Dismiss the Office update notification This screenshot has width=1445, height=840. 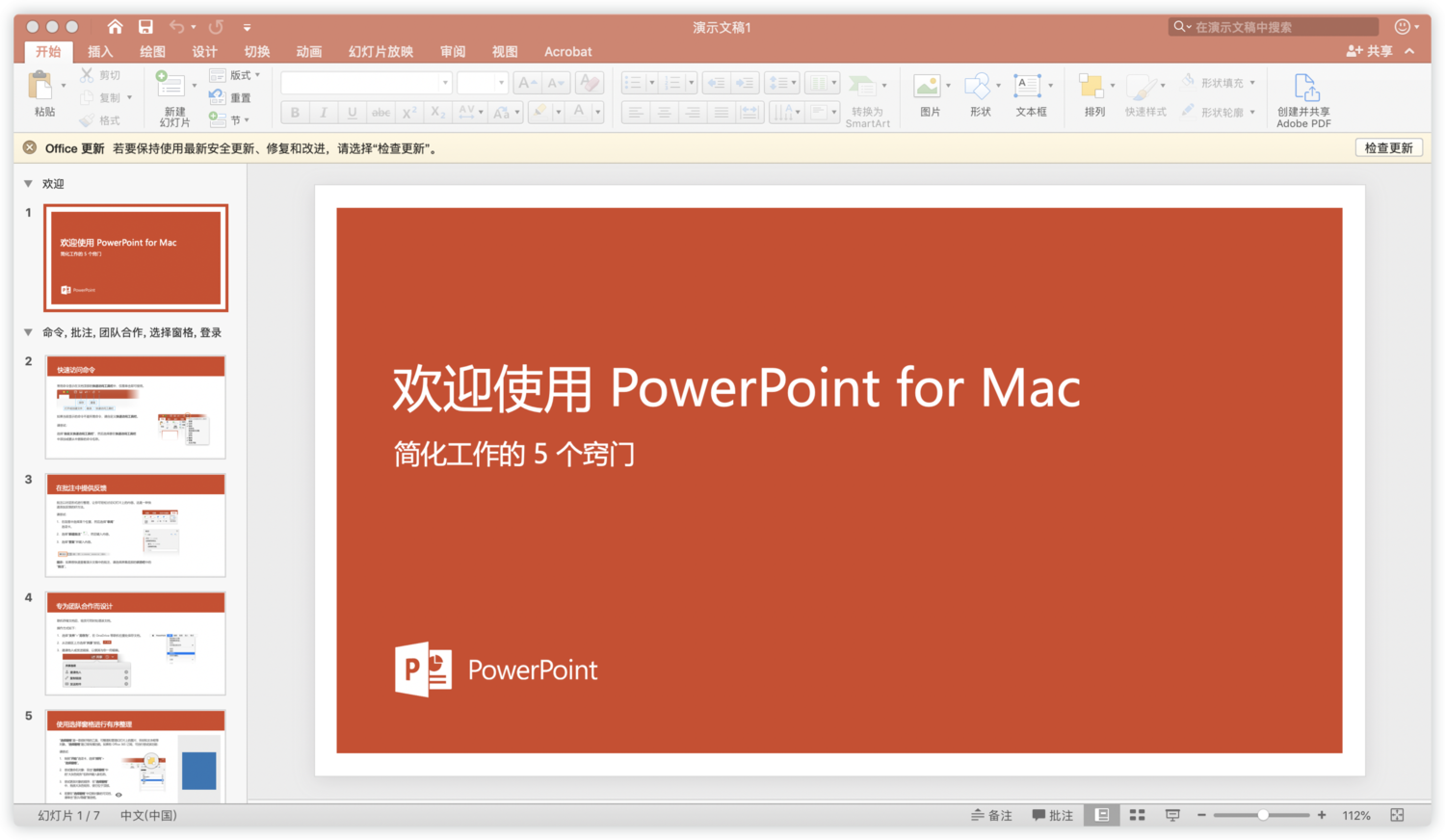point(30,147)
